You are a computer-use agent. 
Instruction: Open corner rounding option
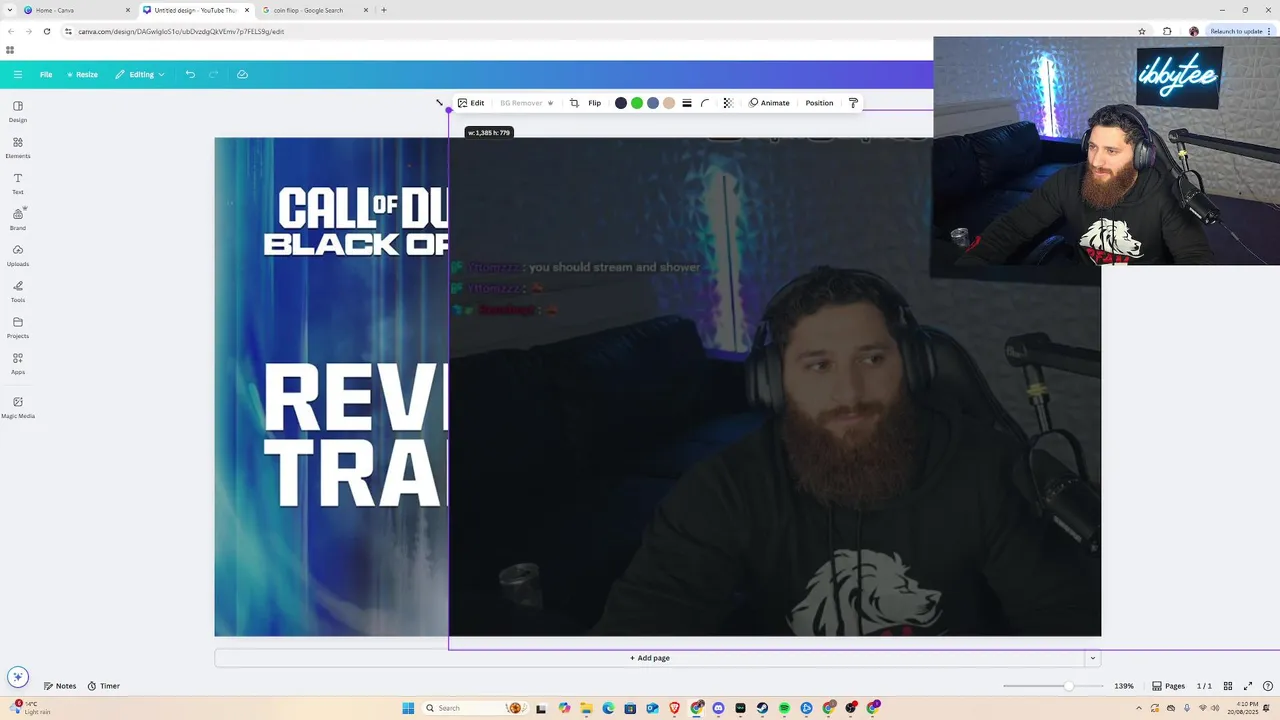[705, 103]
